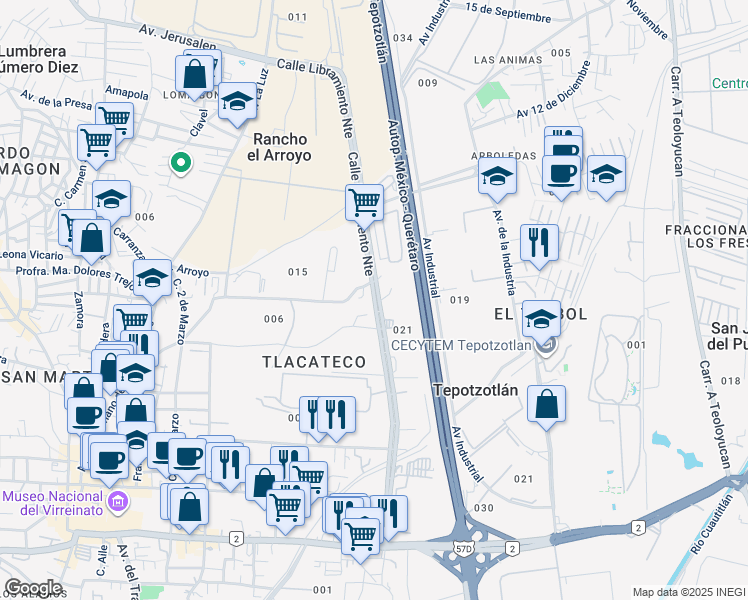Open the Google logo link
This screenshot has width=748, height=600.
pos(33,589)
